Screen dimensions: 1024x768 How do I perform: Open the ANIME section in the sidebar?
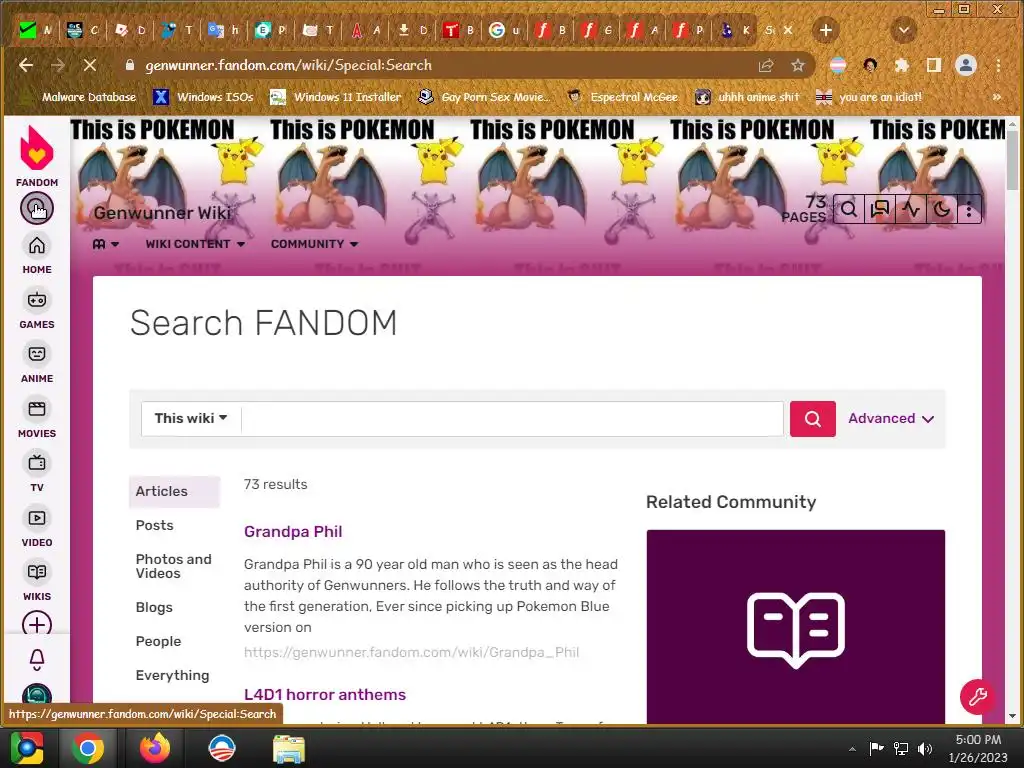click(37, 363)
